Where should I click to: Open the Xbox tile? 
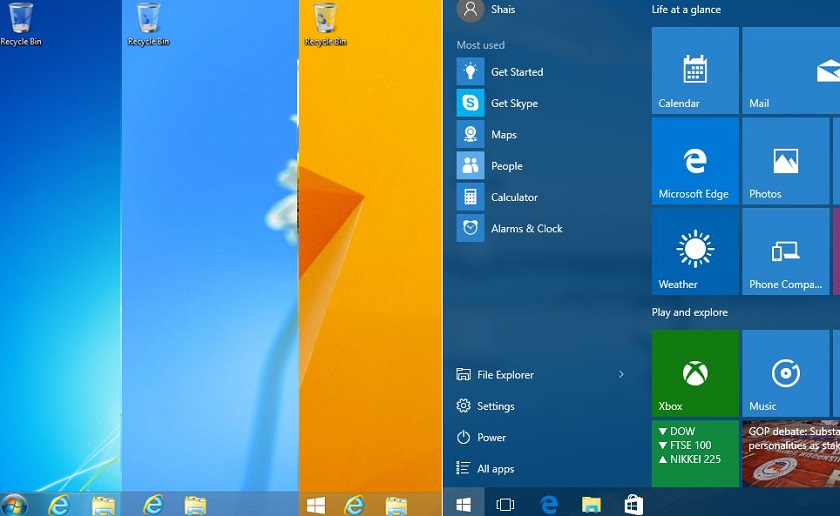click(x=695, y=373)
